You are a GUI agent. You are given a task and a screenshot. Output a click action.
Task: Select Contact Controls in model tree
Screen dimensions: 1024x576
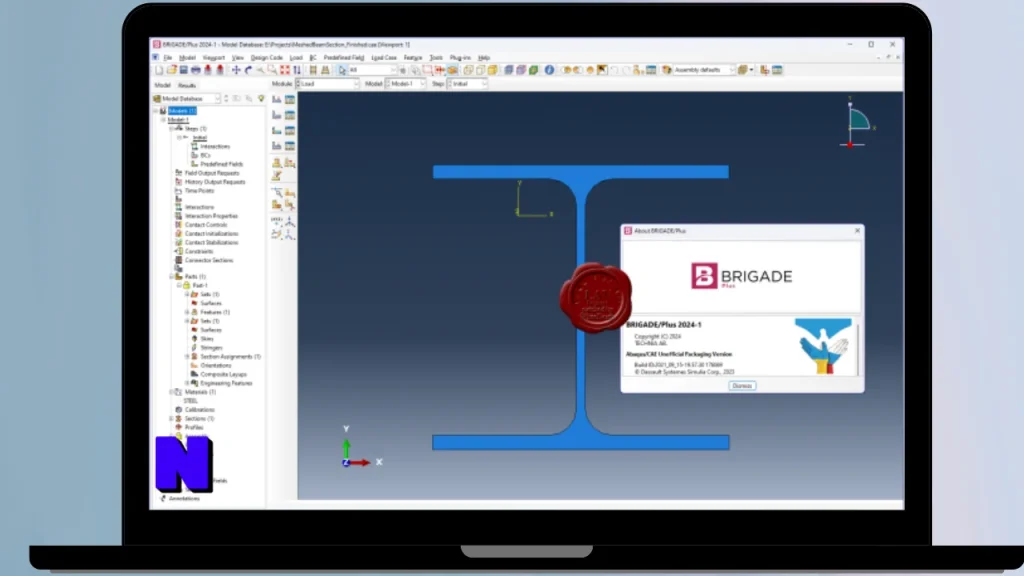[x=206, y=225]
